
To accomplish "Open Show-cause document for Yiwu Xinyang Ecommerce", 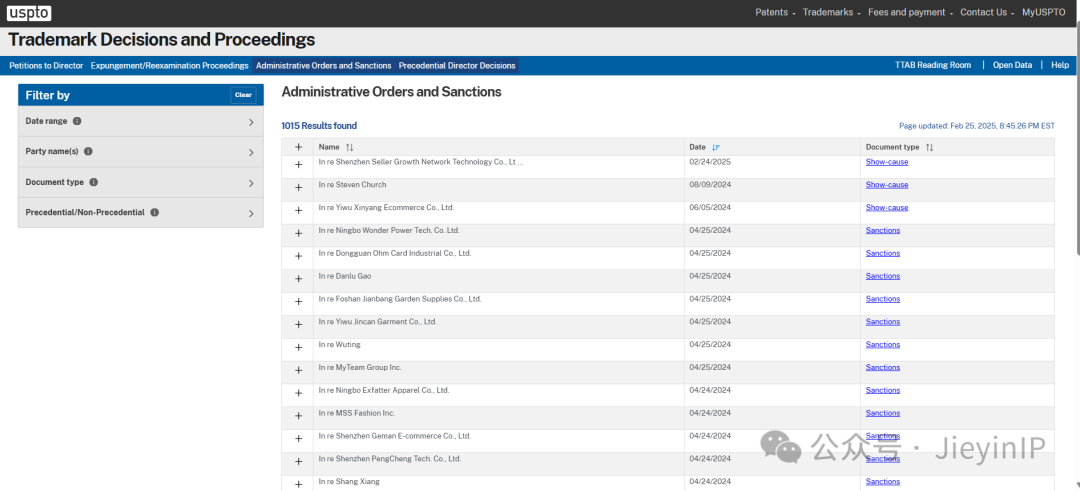I will click(x=886, y=207).
